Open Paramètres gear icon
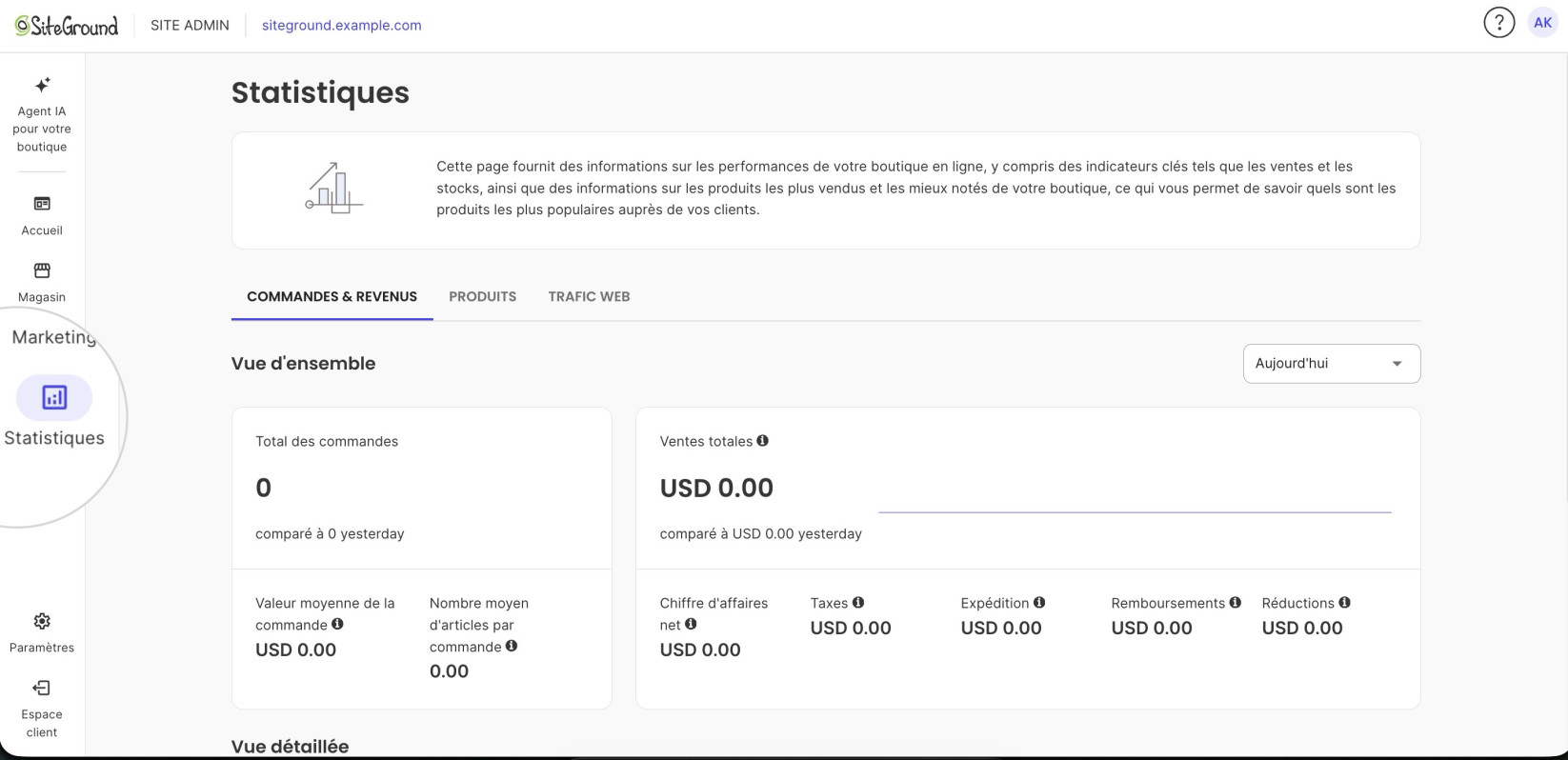This screenshot has width=1568, height=760. [x=42, y=621]
